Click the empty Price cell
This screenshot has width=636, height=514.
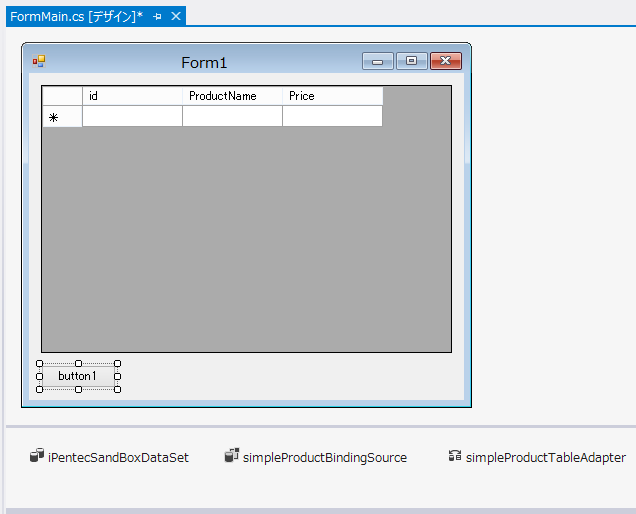click(x=332, y=116)
